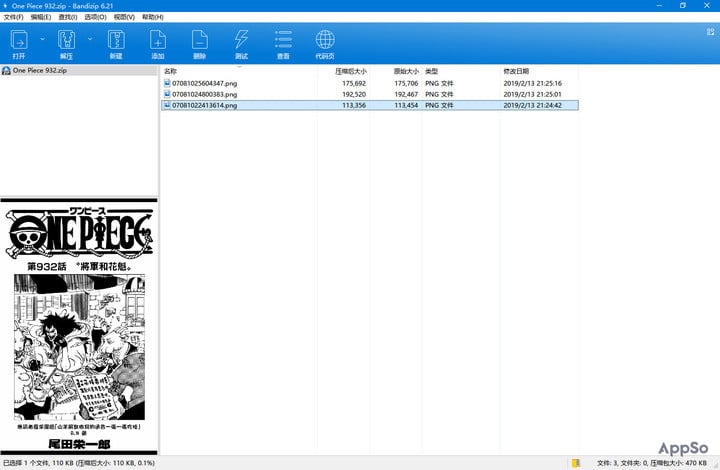The height and width of the screenshot is (470, 720).
Task: Expand the Open button dropdown arrow
Action: (43, 39)
